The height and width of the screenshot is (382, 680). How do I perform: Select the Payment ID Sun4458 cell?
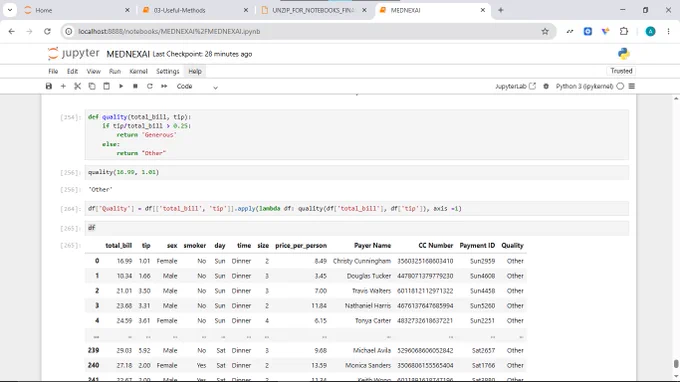482,291
